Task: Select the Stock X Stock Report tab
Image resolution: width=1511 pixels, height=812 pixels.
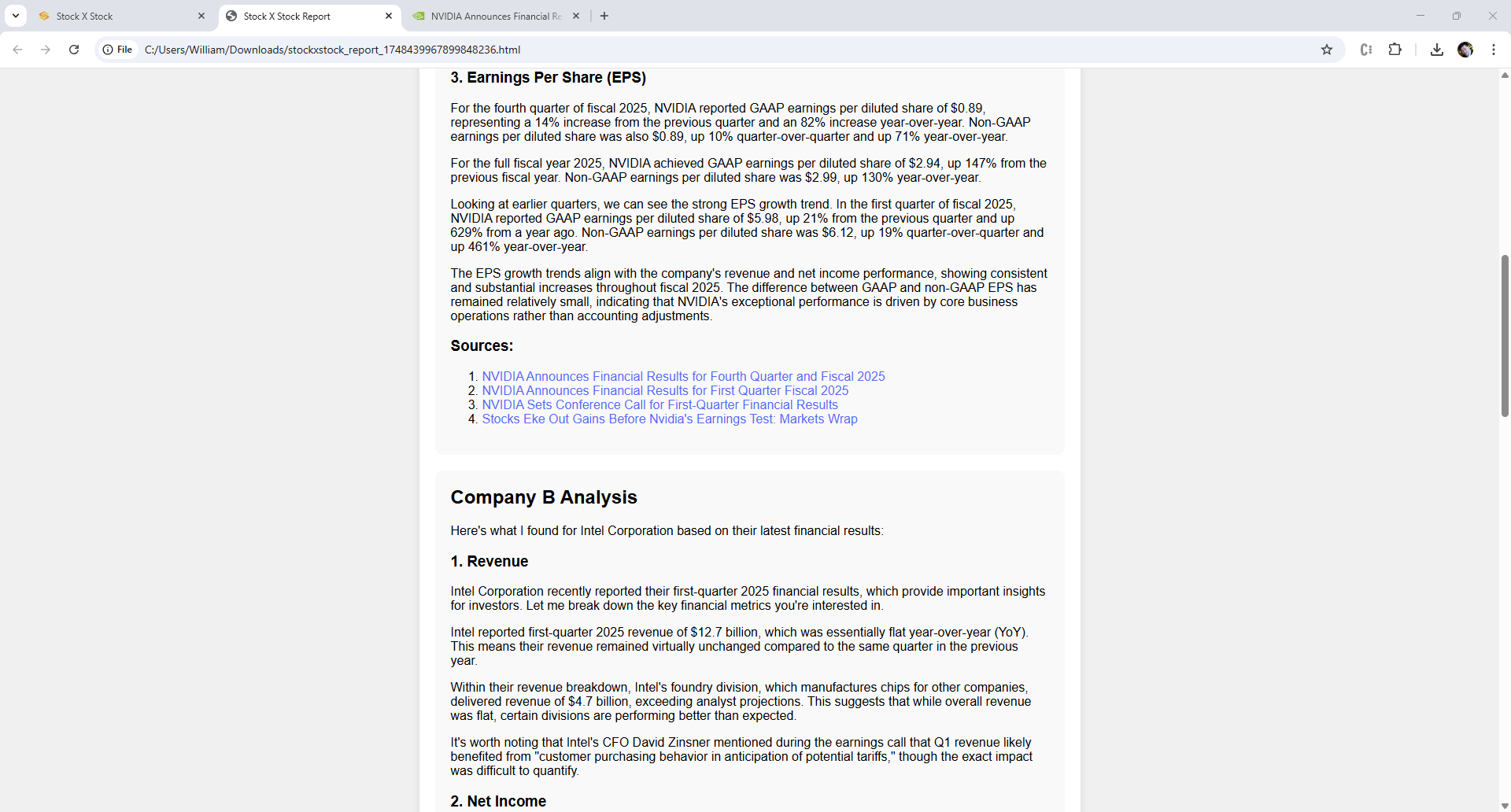Action: click(x=309, y=16)
